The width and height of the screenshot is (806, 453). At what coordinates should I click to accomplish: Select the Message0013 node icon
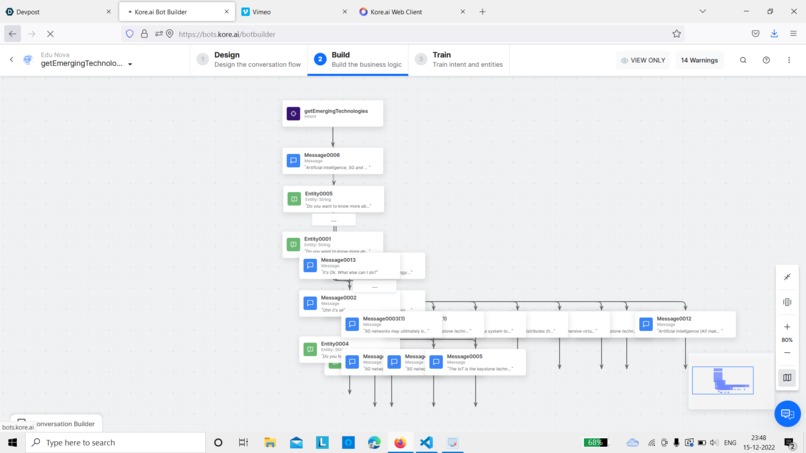click(x=310, y=265)
